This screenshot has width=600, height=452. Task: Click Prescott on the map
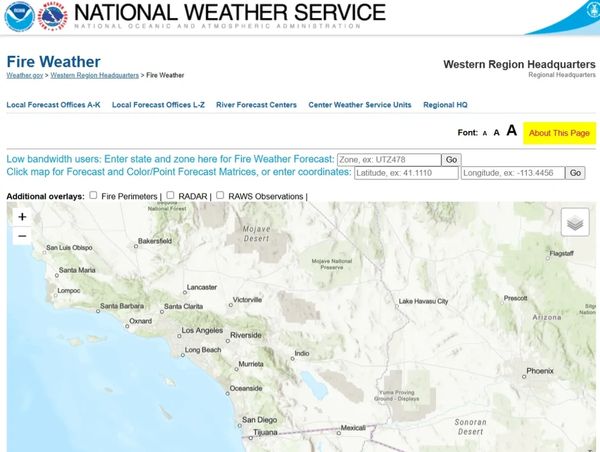coord(515,298)
